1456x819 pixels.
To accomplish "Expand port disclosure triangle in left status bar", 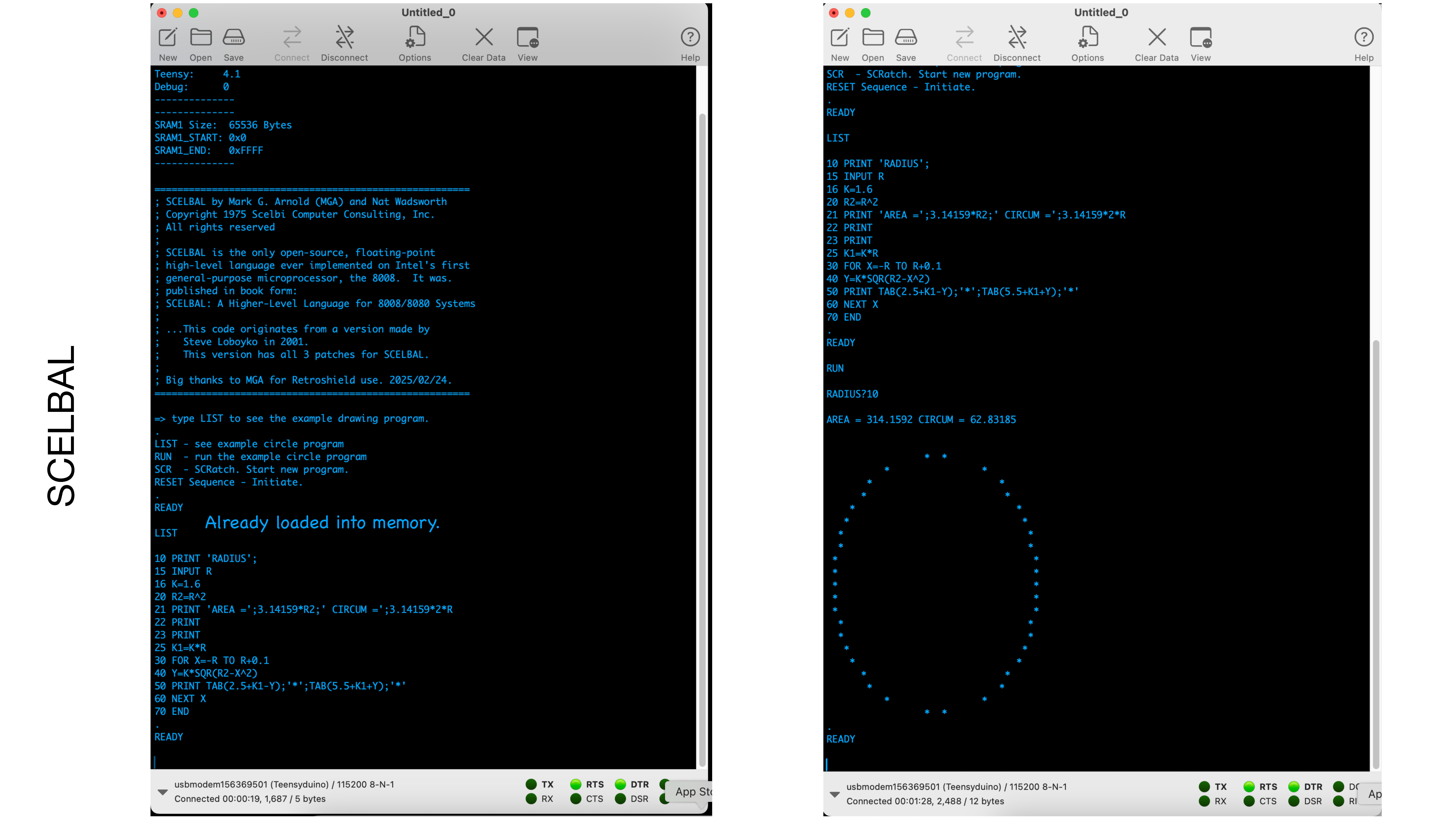I will coord(163,792).
